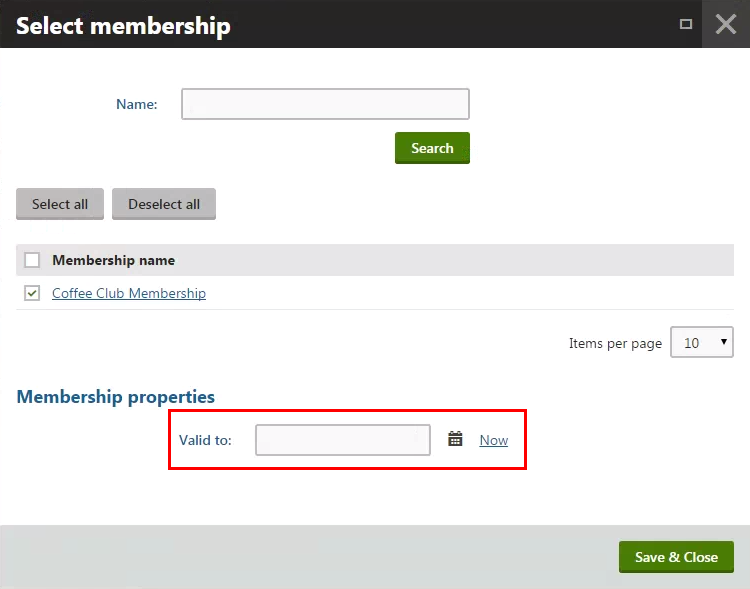Screen dimensions: 750x589
Task: Click Save & Close button
Action: coord(676,557)
